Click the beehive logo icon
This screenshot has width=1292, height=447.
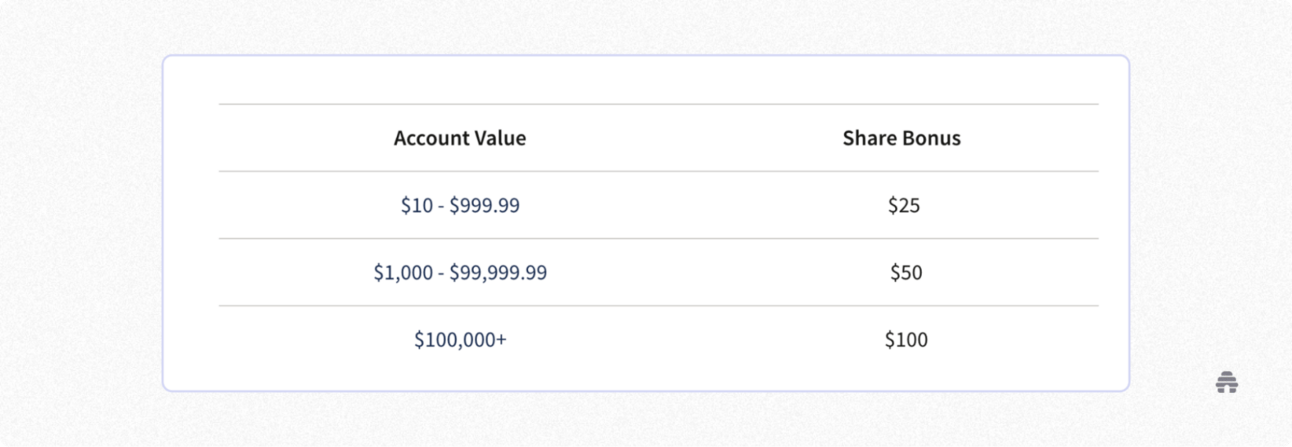click(x=1227, y=381)
